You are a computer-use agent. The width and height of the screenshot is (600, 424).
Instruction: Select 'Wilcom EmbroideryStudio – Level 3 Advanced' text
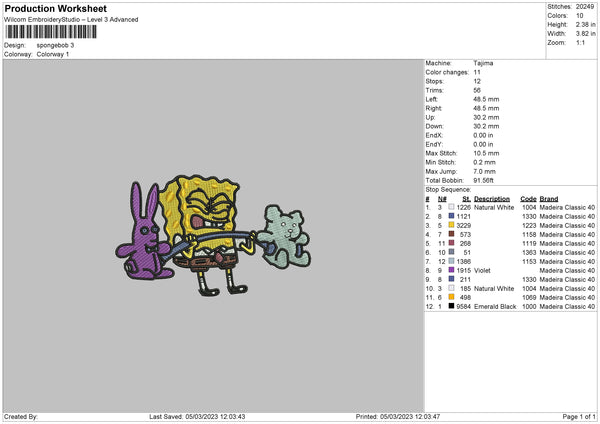(x=71, y=20)
